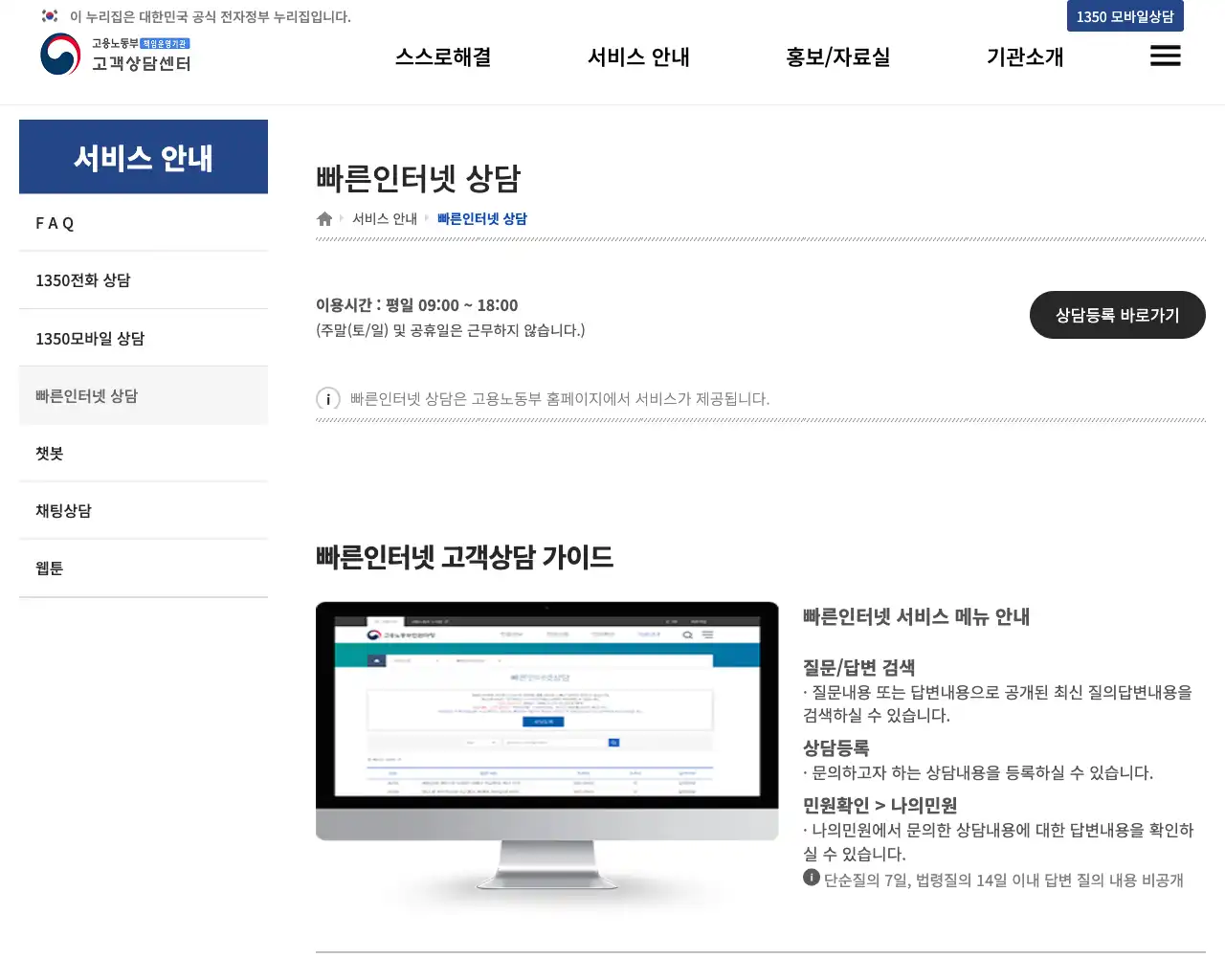The image size is (1225, 980).
Task: Click 홍보/자료실 in the top navigation
Action: 836,56
